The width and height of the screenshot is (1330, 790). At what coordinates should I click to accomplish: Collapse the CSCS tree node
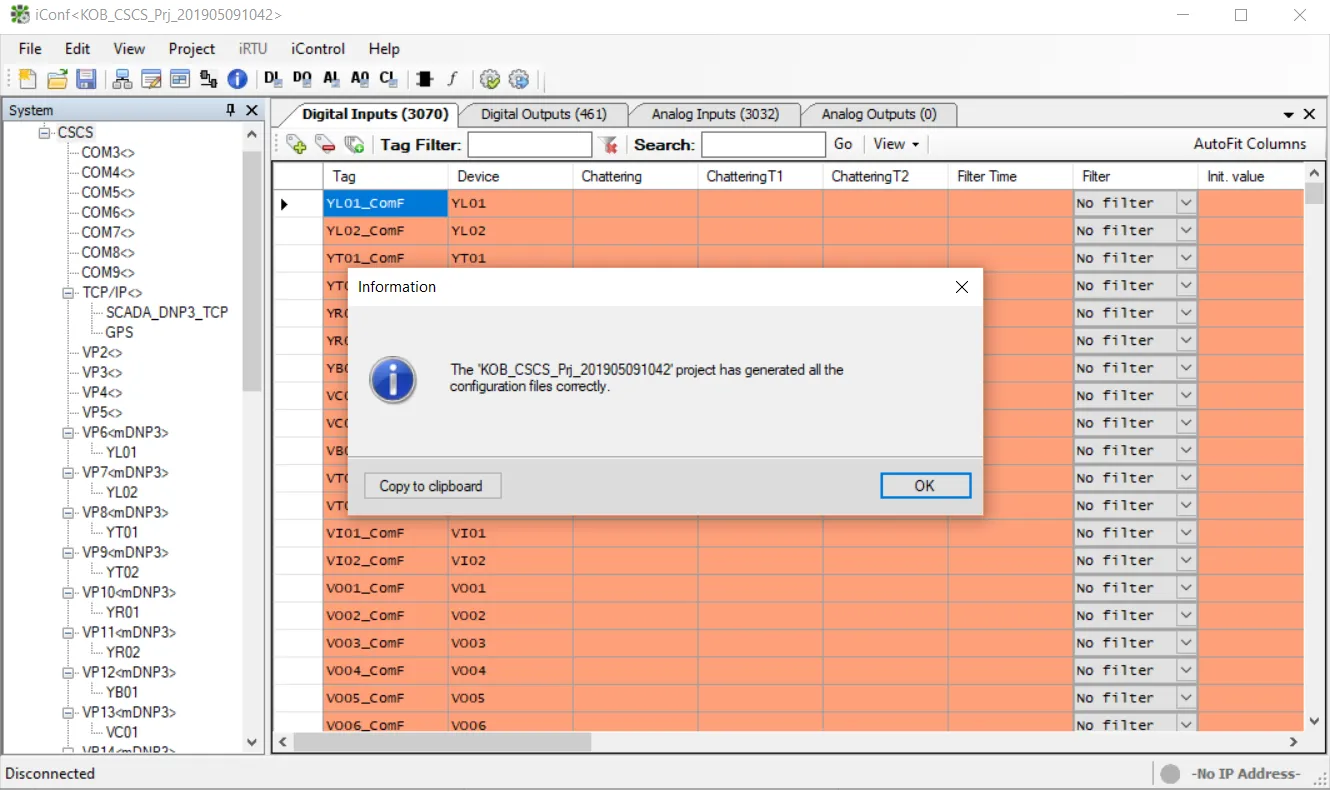pos(44,132)
